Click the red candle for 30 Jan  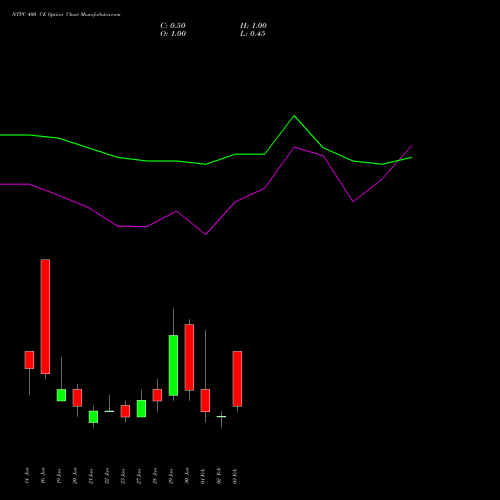pyautogui.click(x=189, y=357)
